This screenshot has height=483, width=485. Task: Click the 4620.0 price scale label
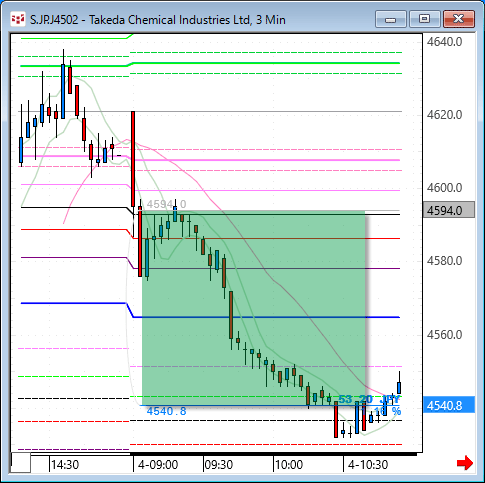point(444,115)
